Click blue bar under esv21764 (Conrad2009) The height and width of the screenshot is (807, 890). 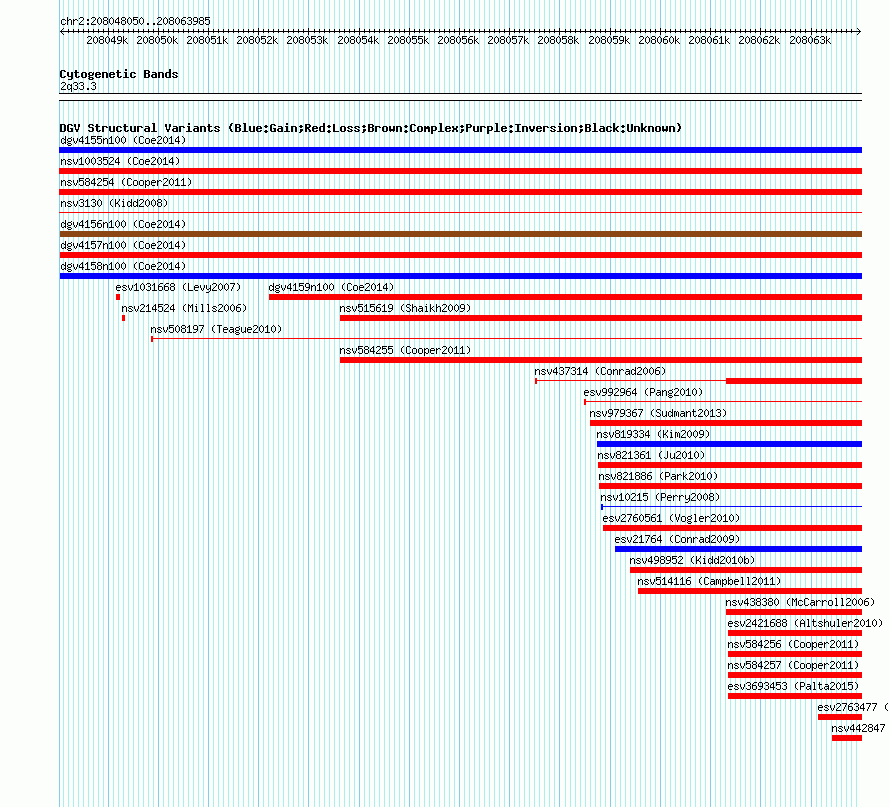[x=738, y=549]
